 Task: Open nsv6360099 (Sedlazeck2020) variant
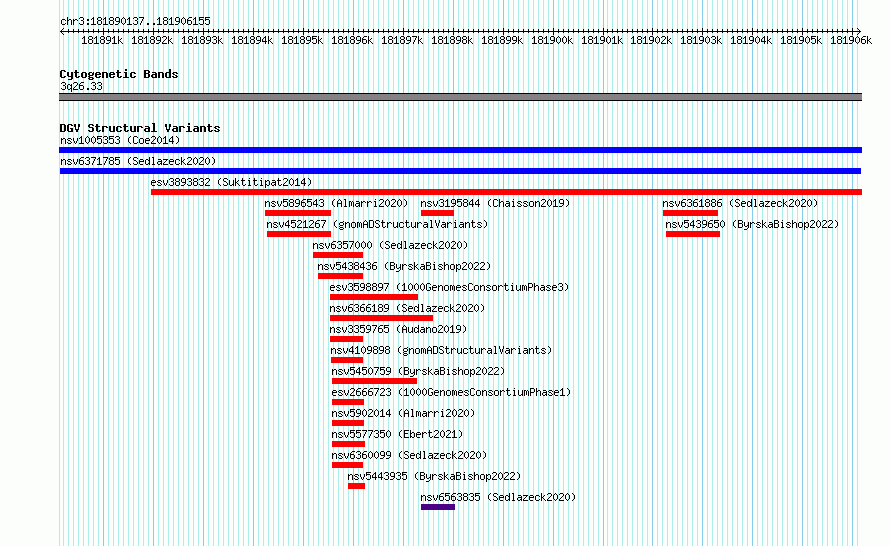click(x=409, y=455)
